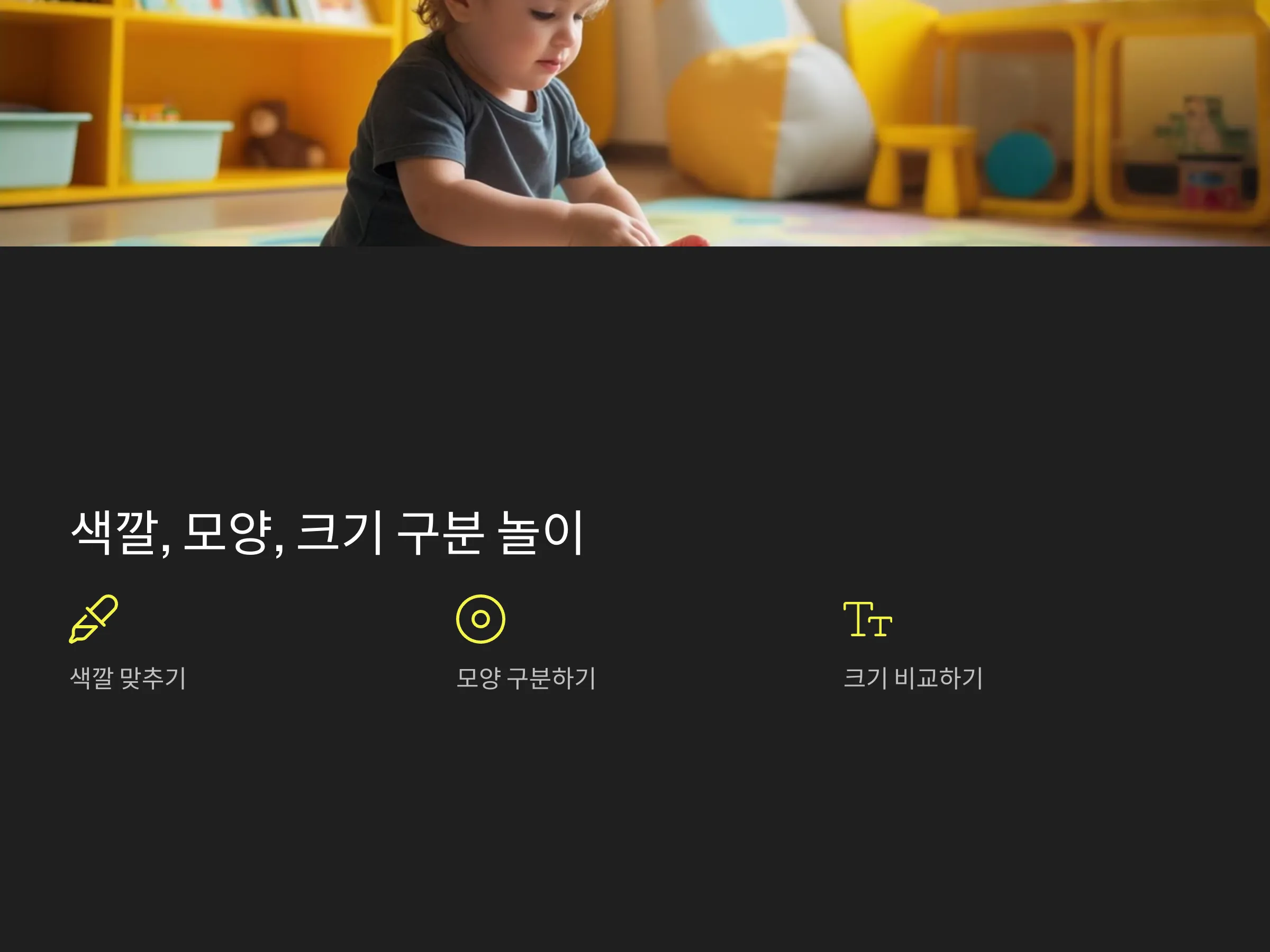1270x952 pixels.
Task: Click the yellow concentric circle icon
Action: [x=480, y=619]
